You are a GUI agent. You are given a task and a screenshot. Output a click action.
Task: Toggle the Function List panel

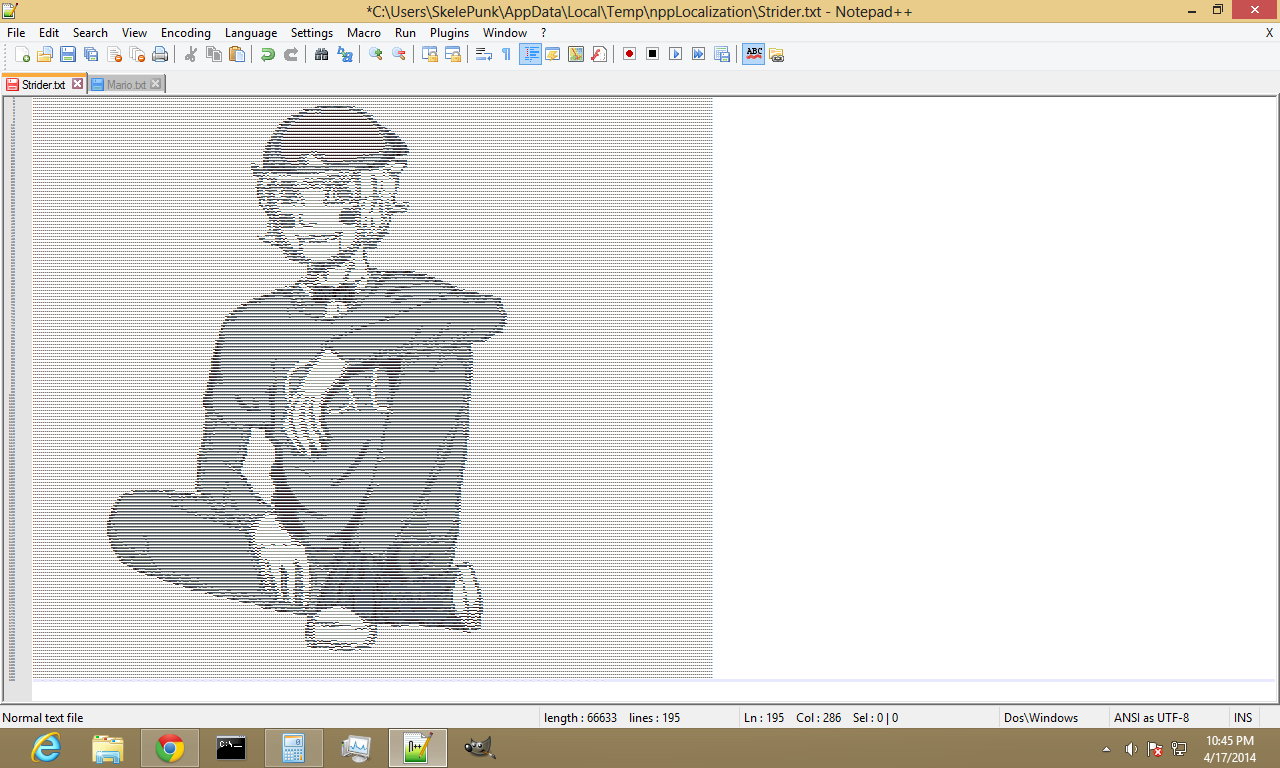(x=599, y=54)
